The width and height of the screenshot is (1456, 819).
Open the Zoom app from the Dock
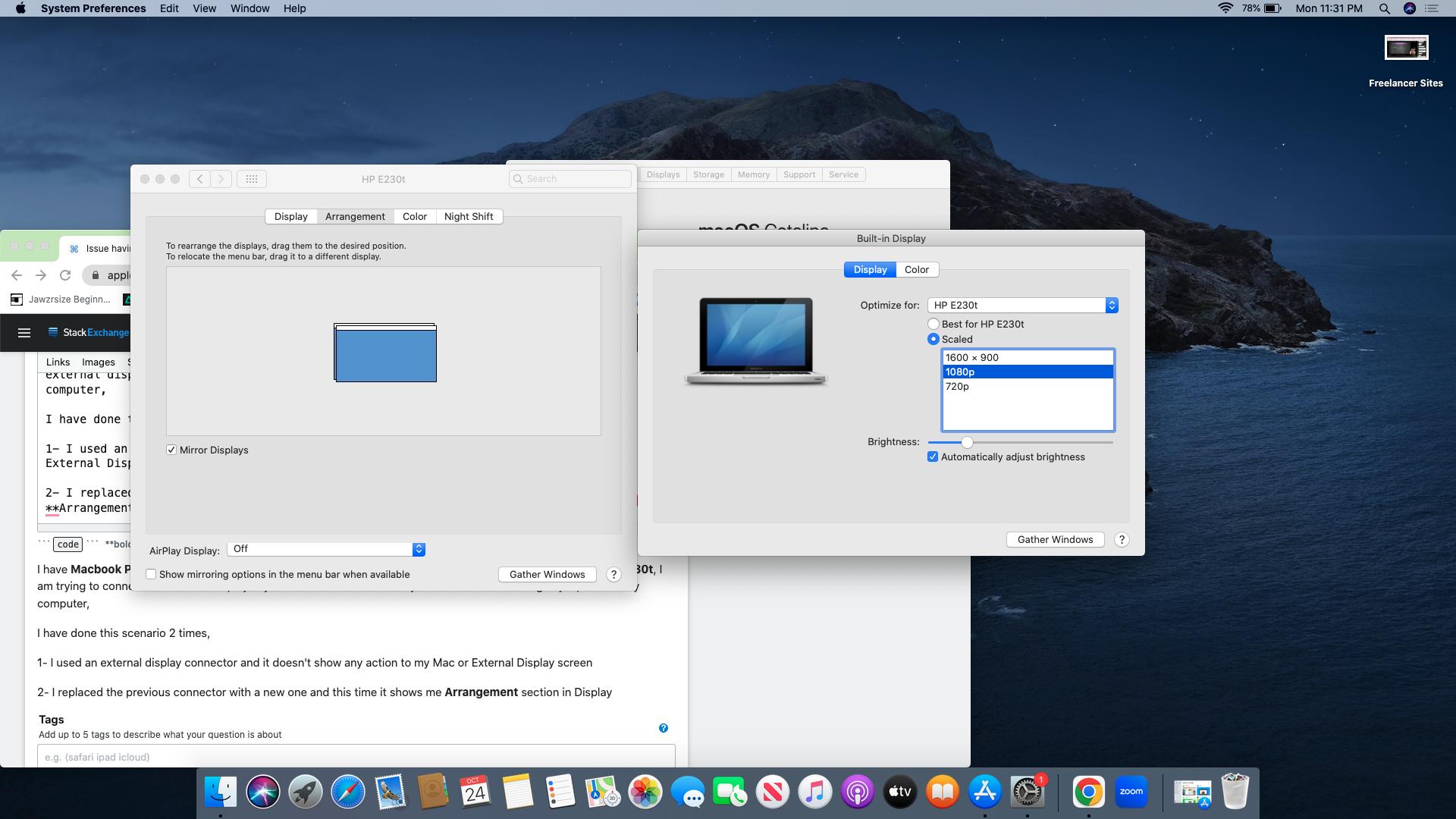pos(1131,791)
